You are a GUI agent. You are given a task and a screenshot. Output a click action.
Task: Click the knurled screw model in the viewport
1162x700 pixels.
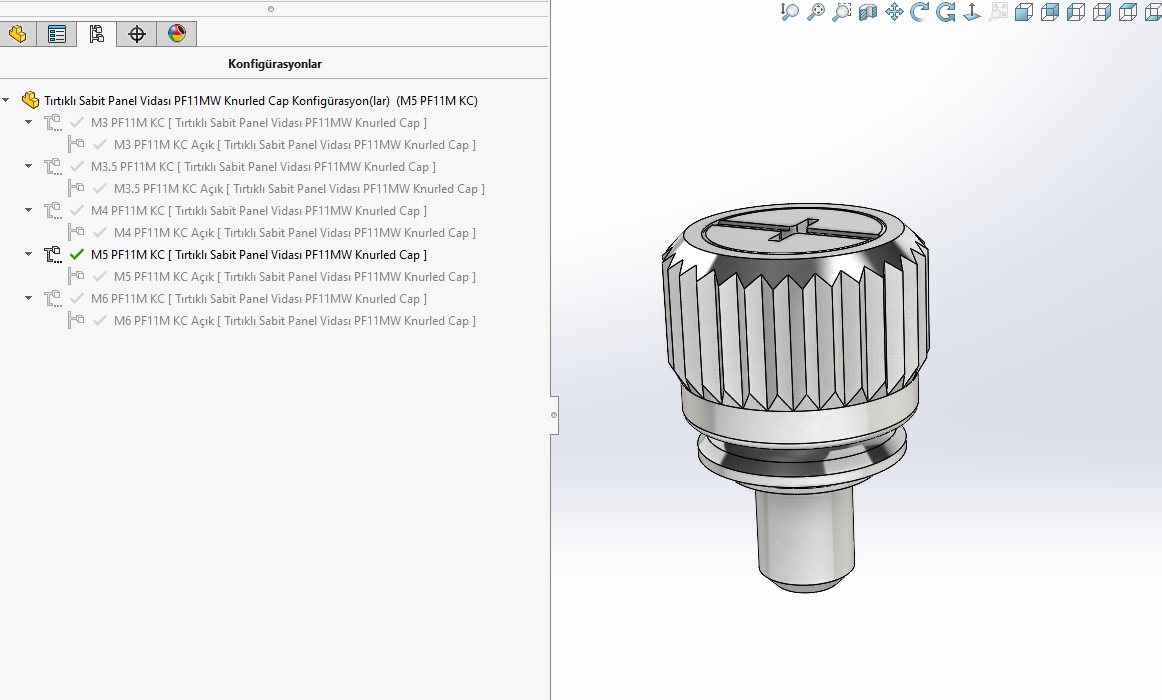797,398
